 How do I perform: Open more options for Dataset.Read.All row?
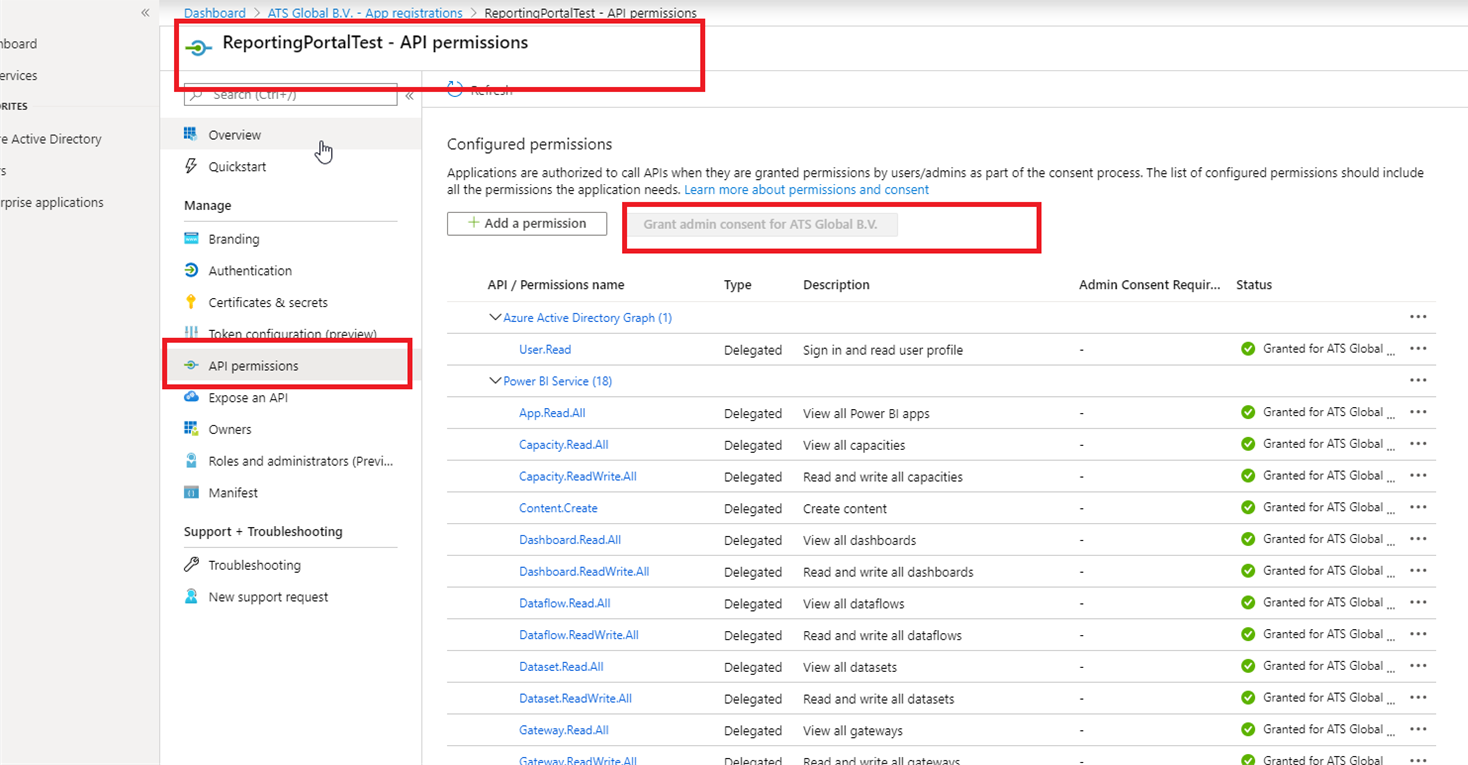(x=1418, y=667)
